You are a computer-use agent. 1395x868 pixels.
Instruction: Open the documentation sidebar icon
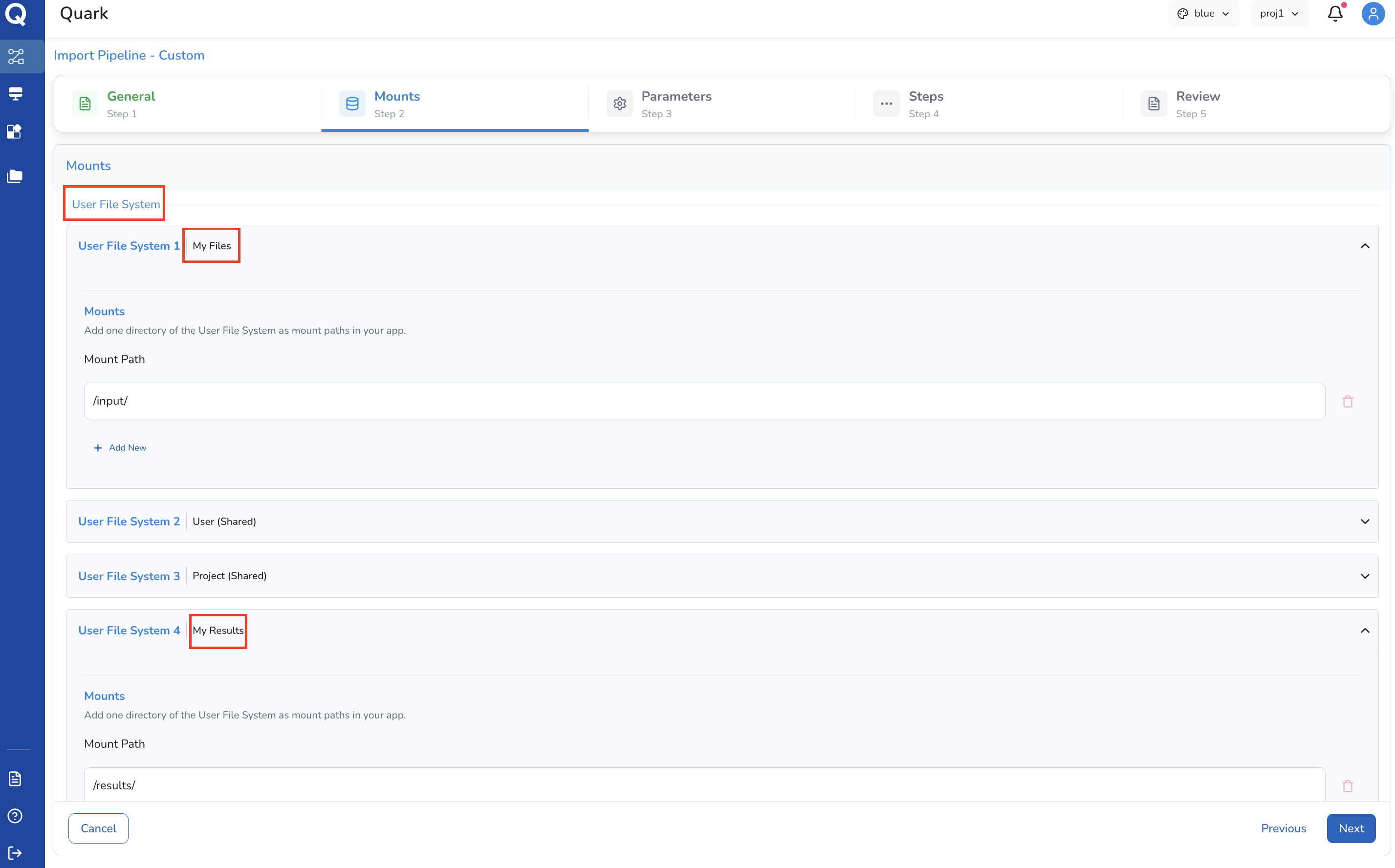(15, 779)
